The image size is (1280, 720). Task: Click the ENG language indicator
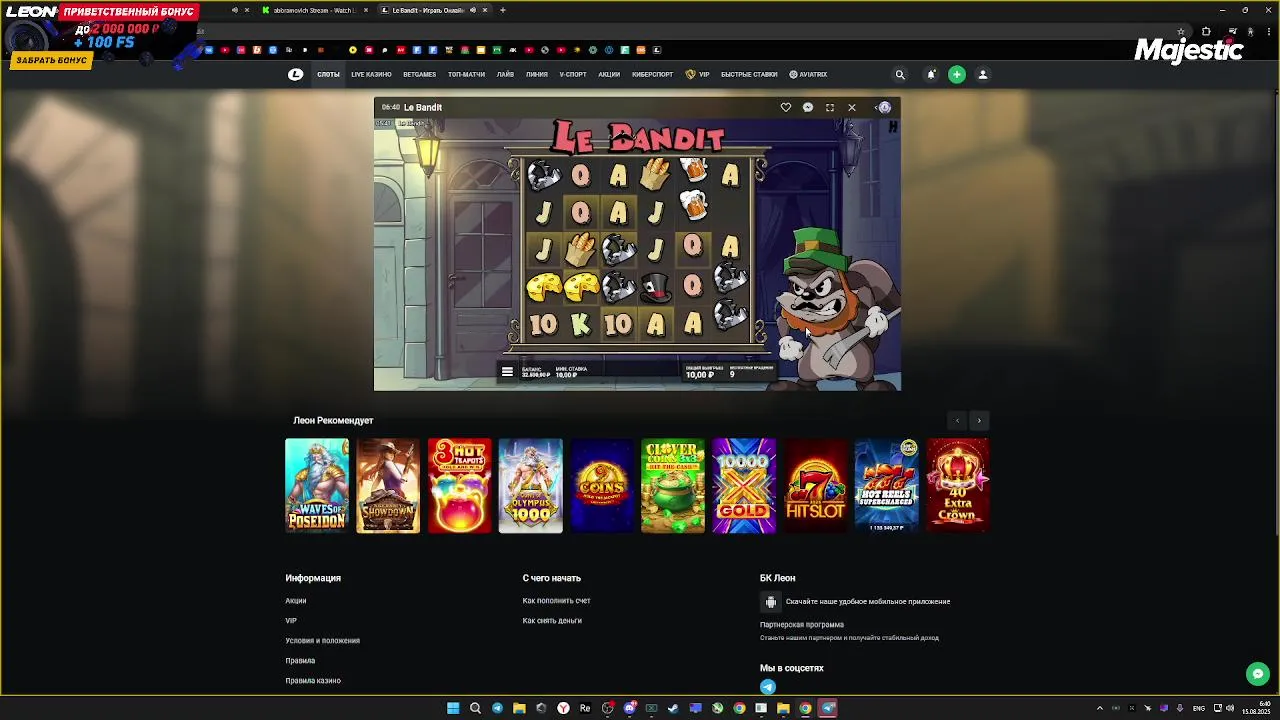coord(1199,708)
